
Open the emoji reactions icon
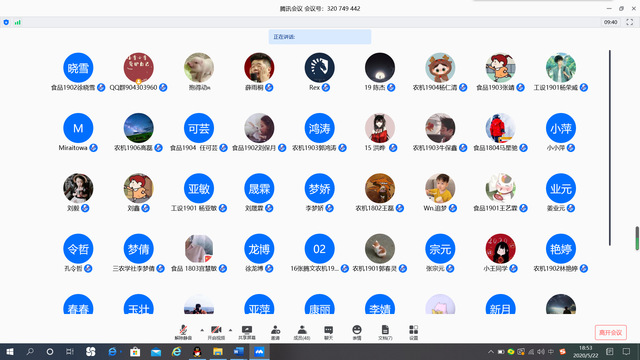pos(357,332)
